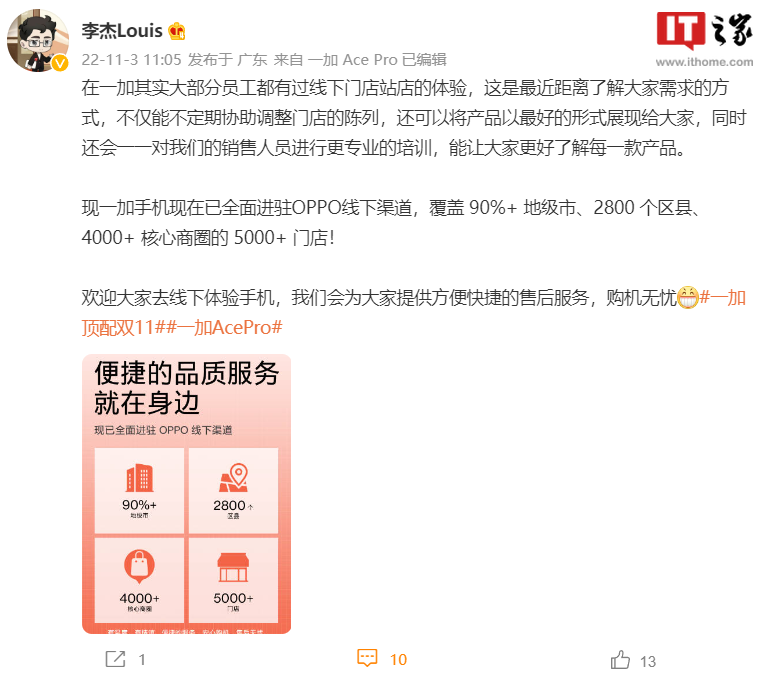Open the comments speech bubble icon
Screen dimensions: 765x679
click(367, 658)
